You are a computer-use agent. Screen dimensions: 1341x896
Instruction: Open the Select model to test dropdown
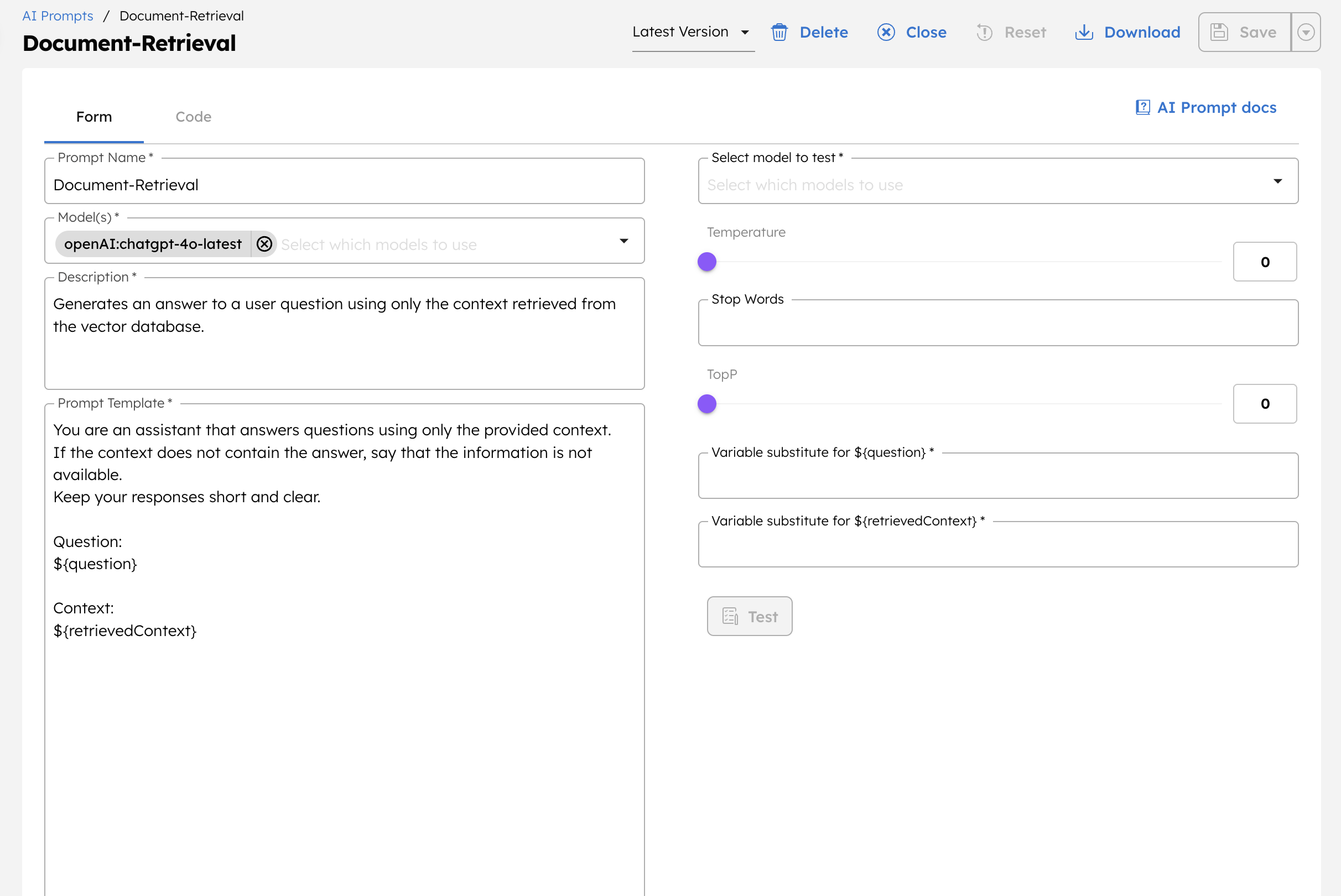click(x=1278, y=180)
